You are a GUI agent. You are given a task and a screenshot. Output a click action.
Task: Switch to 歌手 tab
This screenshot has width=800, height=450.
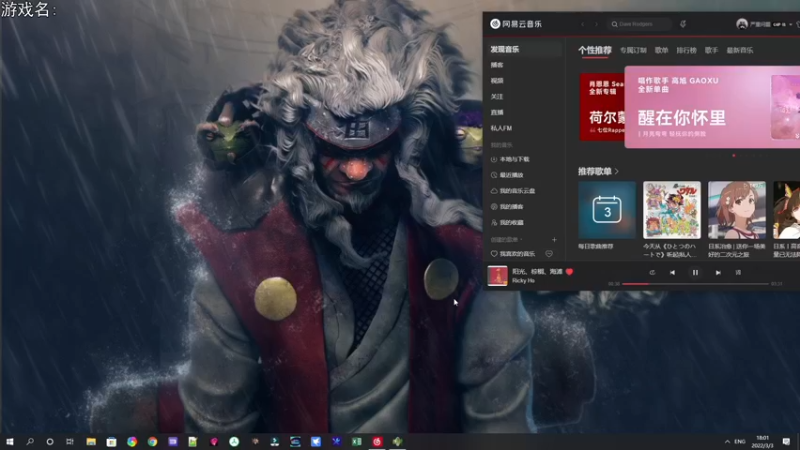(x=712, y=50)
